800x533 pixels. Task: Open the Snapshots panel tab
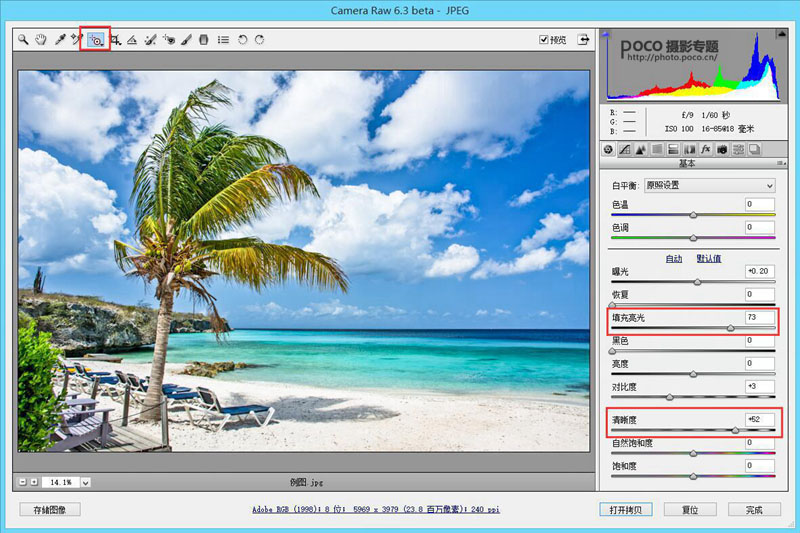755,149
